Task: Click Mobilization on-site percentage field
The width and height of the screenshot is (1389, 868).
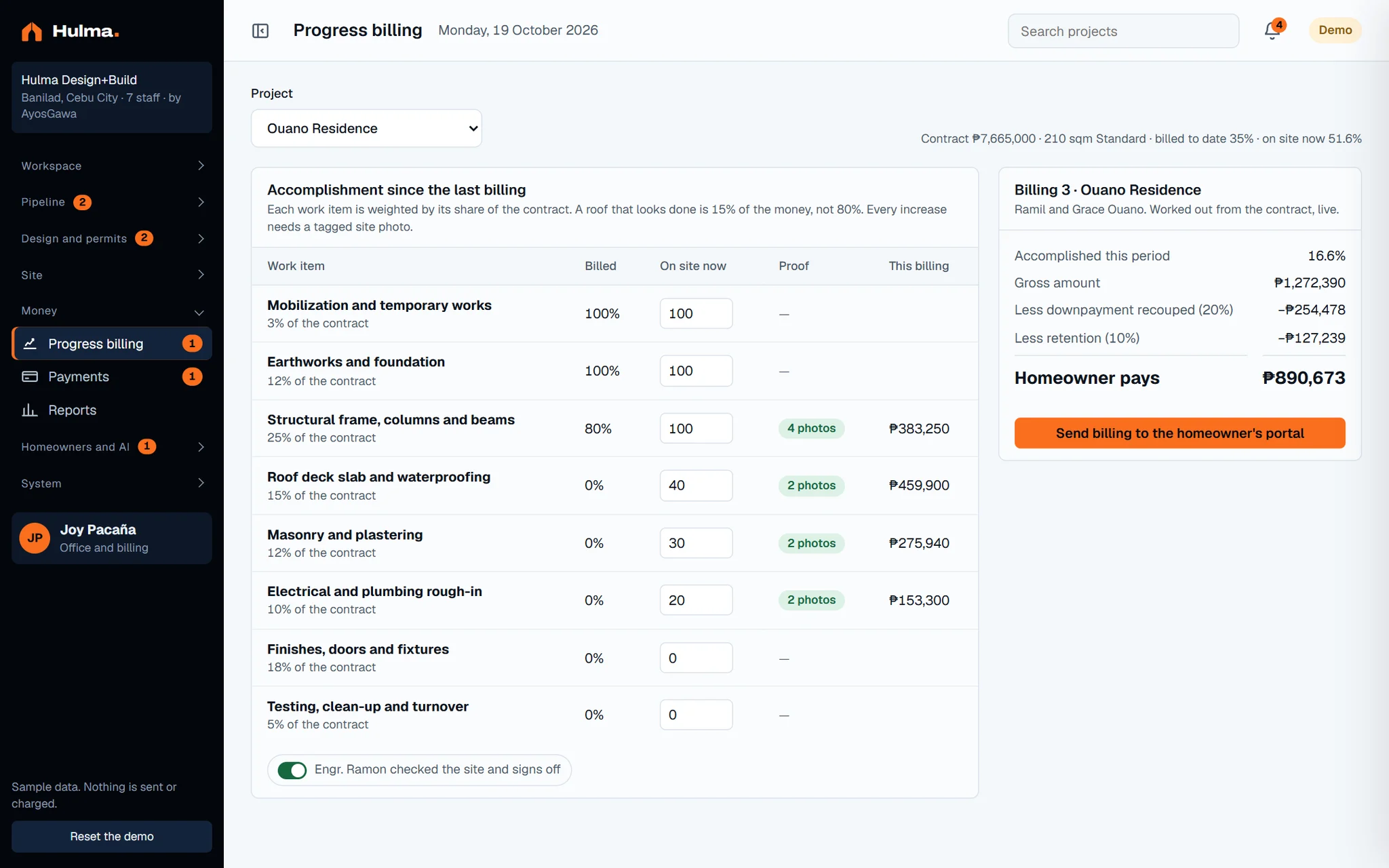Action: coord(696,313)
